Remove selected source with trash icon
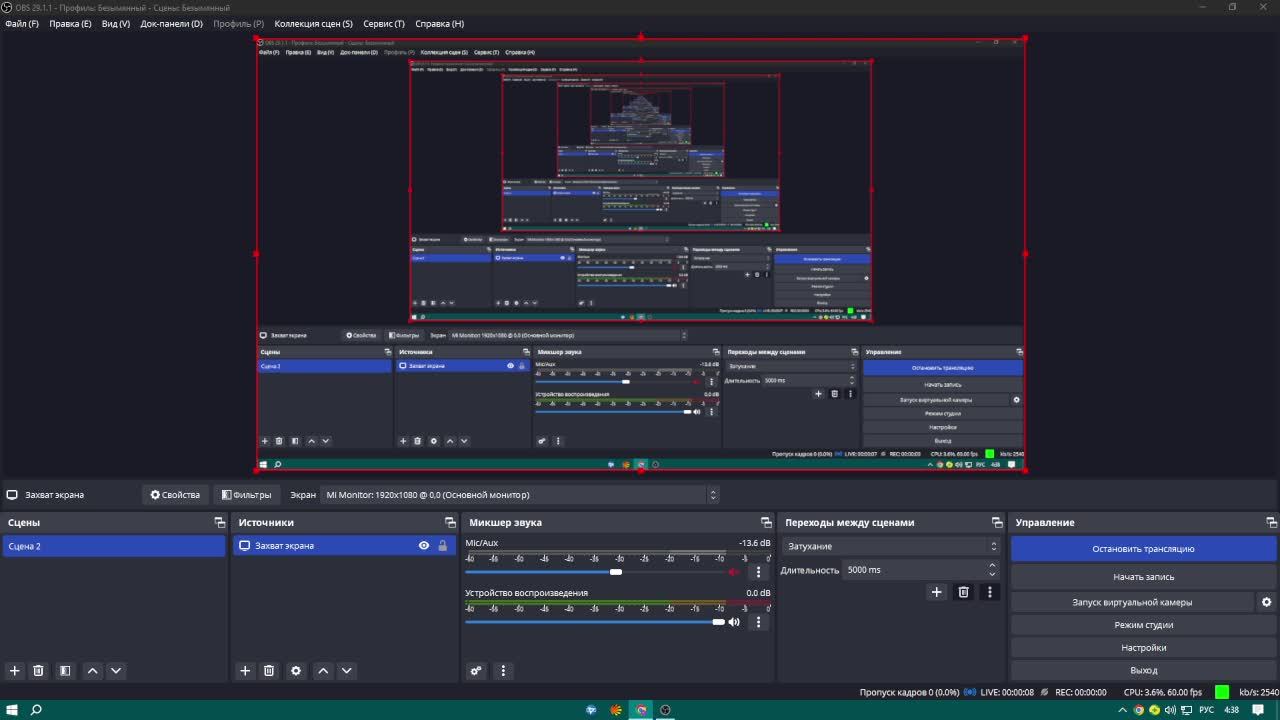The width and height of the screenshot is (1280, 720). (269, 671)
